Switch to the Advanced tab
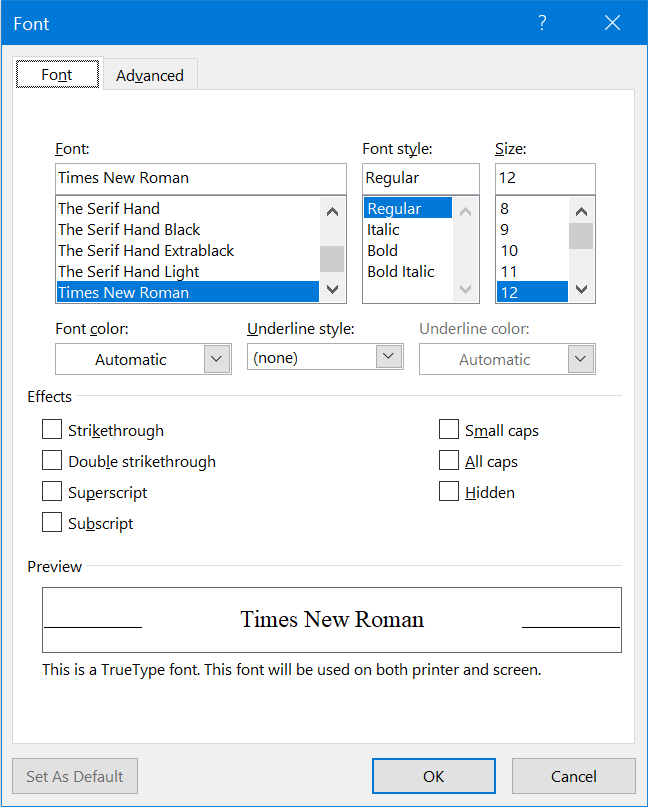Screen dimensions: 648x807 pyautogui.click(x=150, y=75)
